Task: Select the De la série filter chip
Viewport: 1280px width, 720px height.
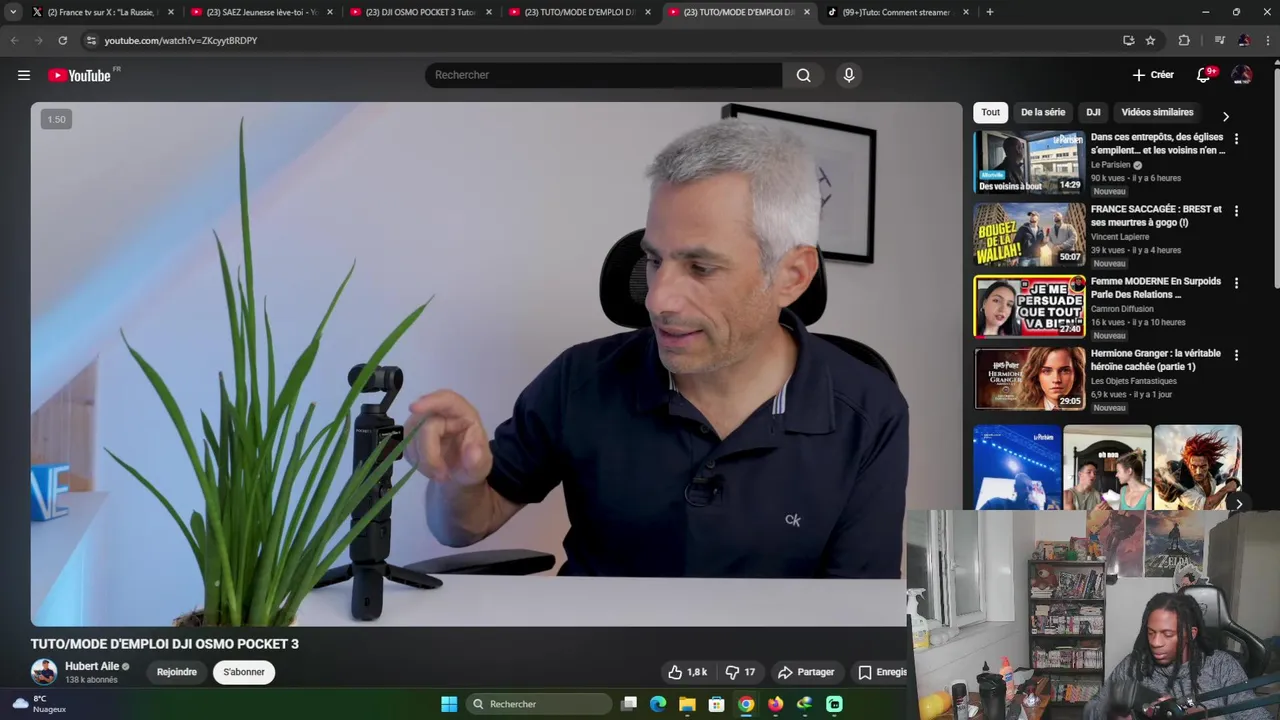Action: pyautogui.click(x=1043, y=112)
